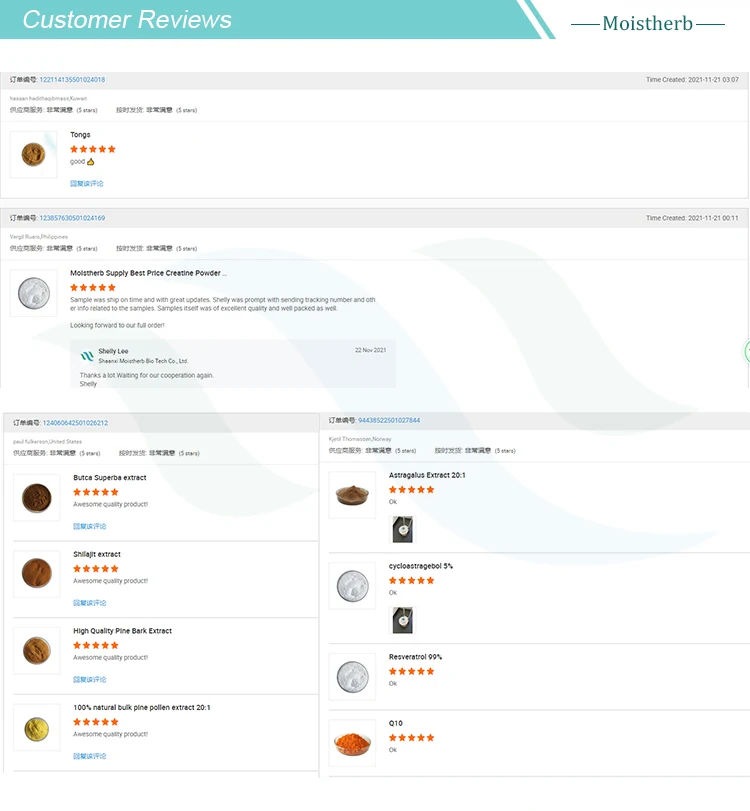Click 'High Quality Pine Bark Extract' title
The width and height of the screenshot is (750, 811).
point(123,631)
